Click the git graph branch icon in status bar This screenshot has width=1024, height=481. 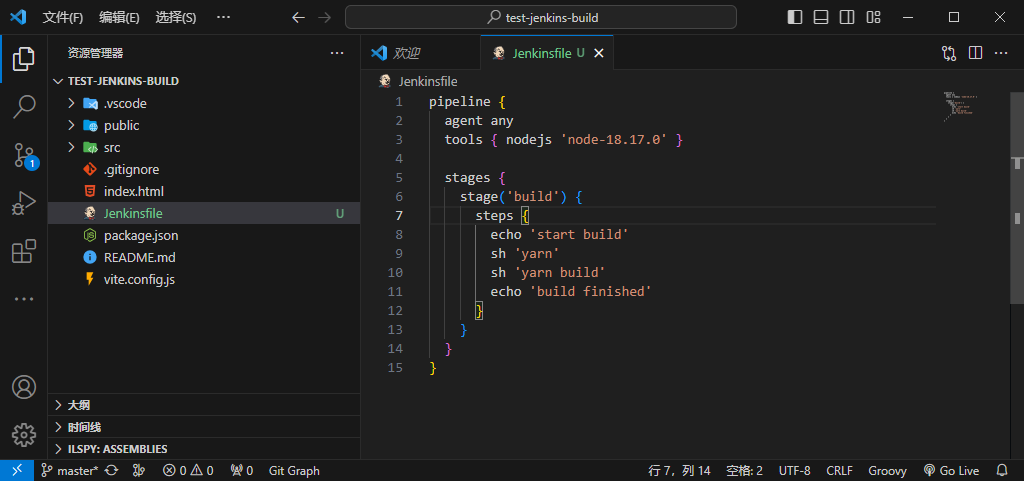click(x=138, y=471)
